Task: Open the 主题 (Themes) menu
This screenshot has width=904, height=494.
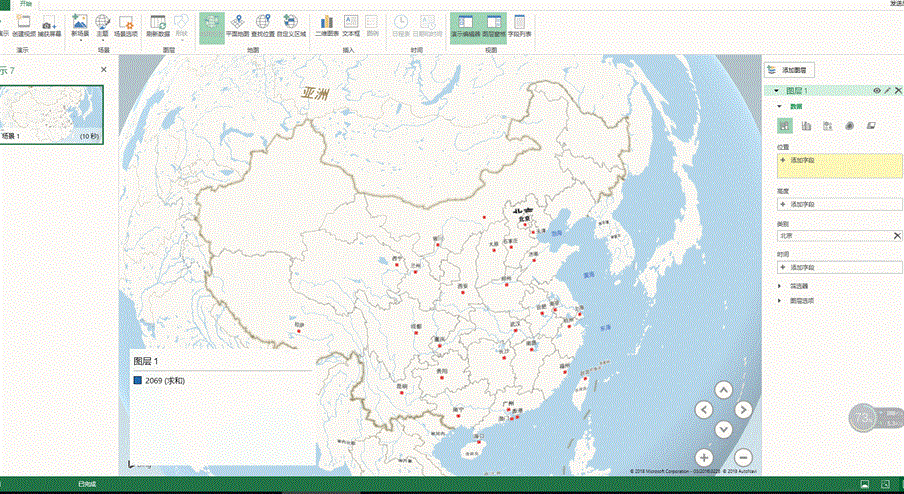Action: click(102, 24)
